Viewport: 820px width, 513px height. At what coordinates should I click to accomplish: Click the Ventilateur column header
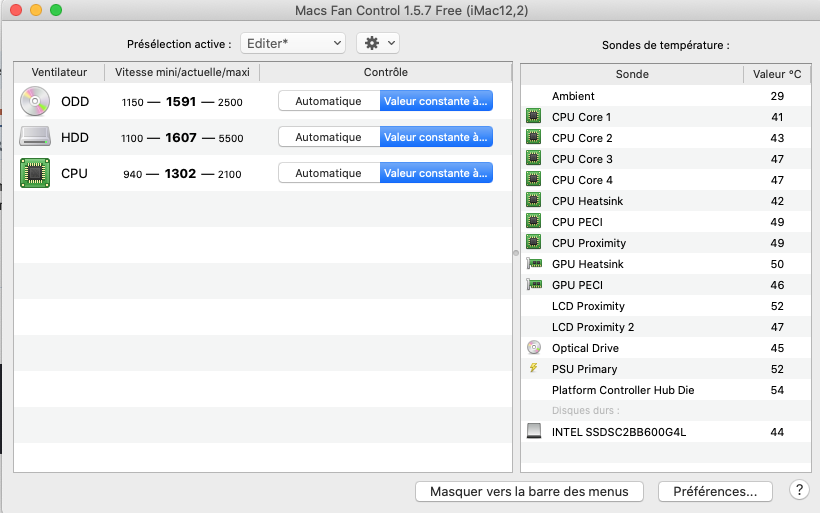click(59, 72)
